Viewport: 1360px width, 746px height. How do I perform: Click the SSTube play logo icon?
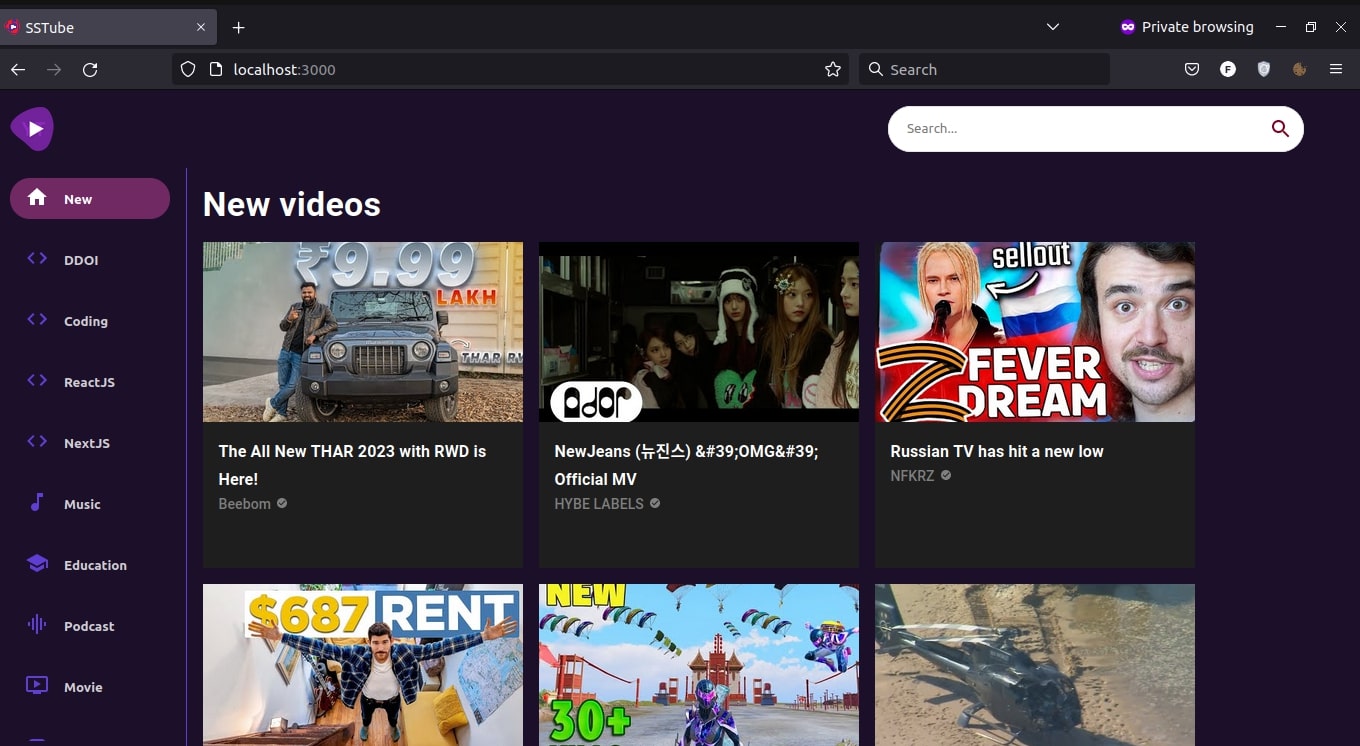pyautogui.click(x=32, y=129)
